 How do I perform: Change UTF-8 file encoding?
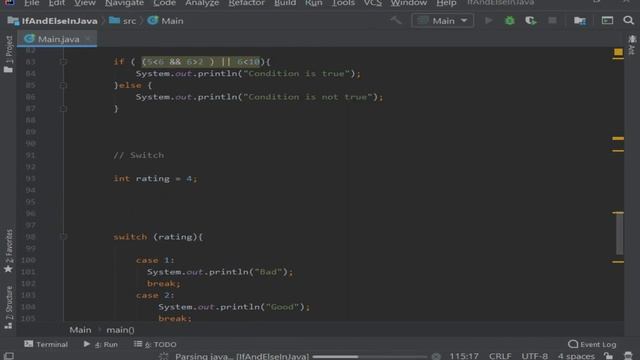click(x=534, y=356)
